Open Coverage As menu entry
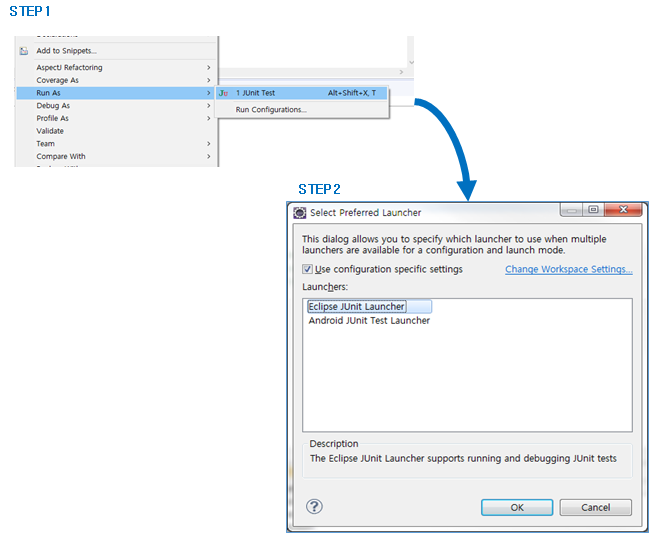This screenshot has width=649, height=533. point(116,80)
